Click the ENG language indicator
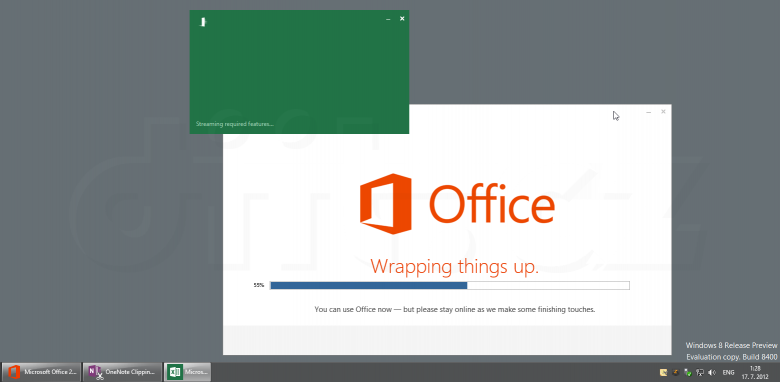This screenshot has width=780, height=382. [x=728, y=372]
